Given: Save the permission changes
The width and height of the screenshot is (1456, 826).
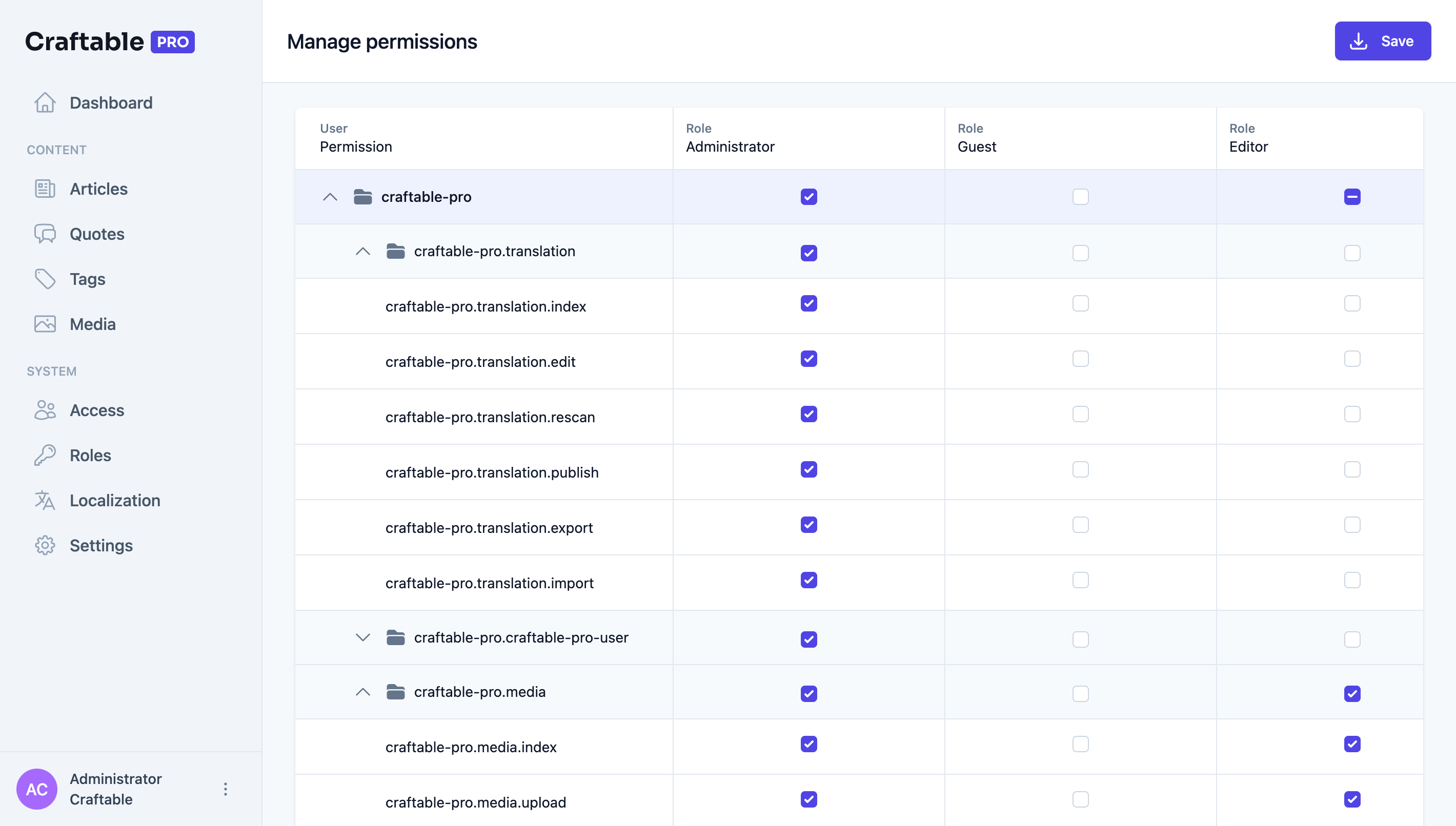Looking at the screenshot, I should [x=1382, y=41].
